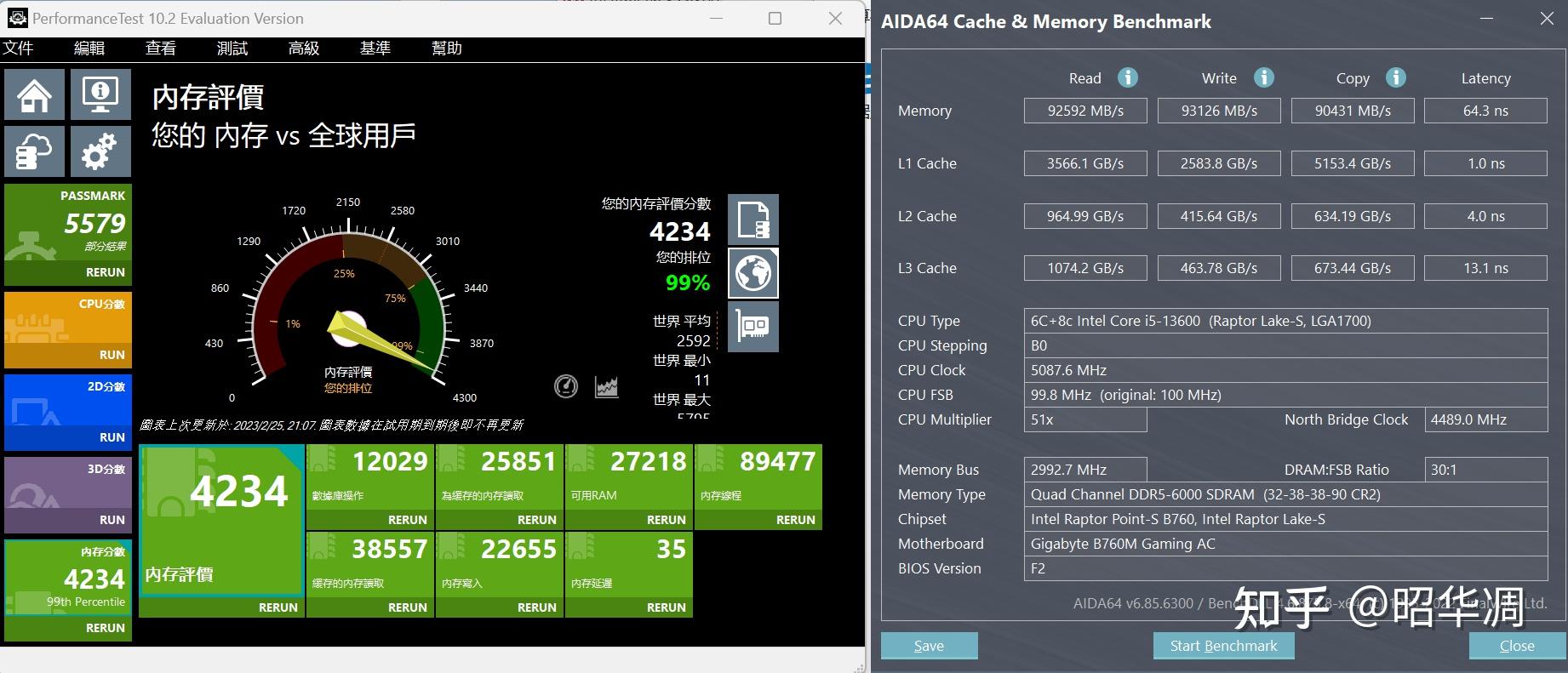Rerun the 可用RAM 27218 test
Image resolution: width=1568 pixels, height=673 pixels.
tap(666, 520)
